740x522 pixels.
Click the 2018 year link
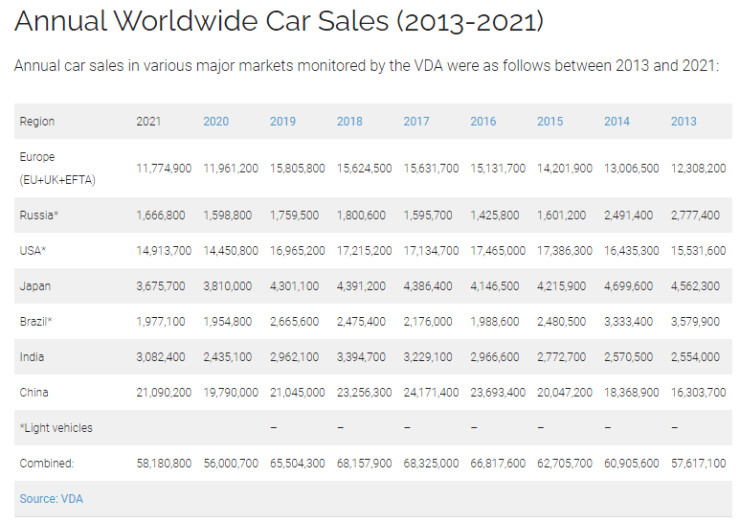[350, 121]
